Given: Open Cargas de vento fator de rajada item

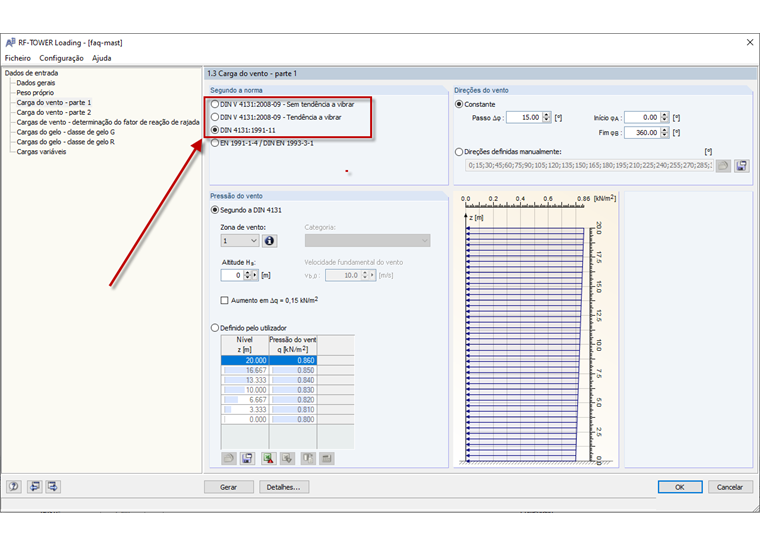Looking at the screenshot, I should pyautogui.click(x=108, y=122).
